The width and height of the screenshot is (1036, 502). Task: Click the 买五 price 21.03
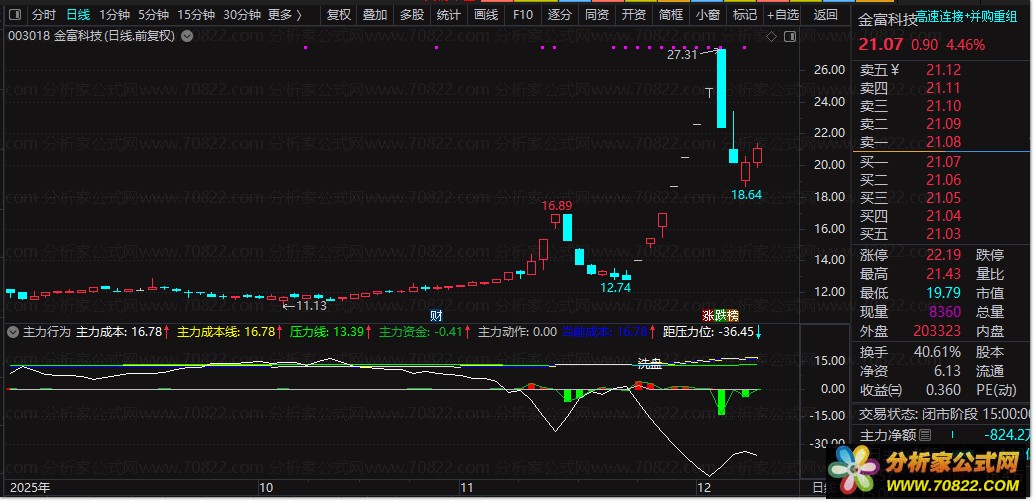[x=944, y=233]
